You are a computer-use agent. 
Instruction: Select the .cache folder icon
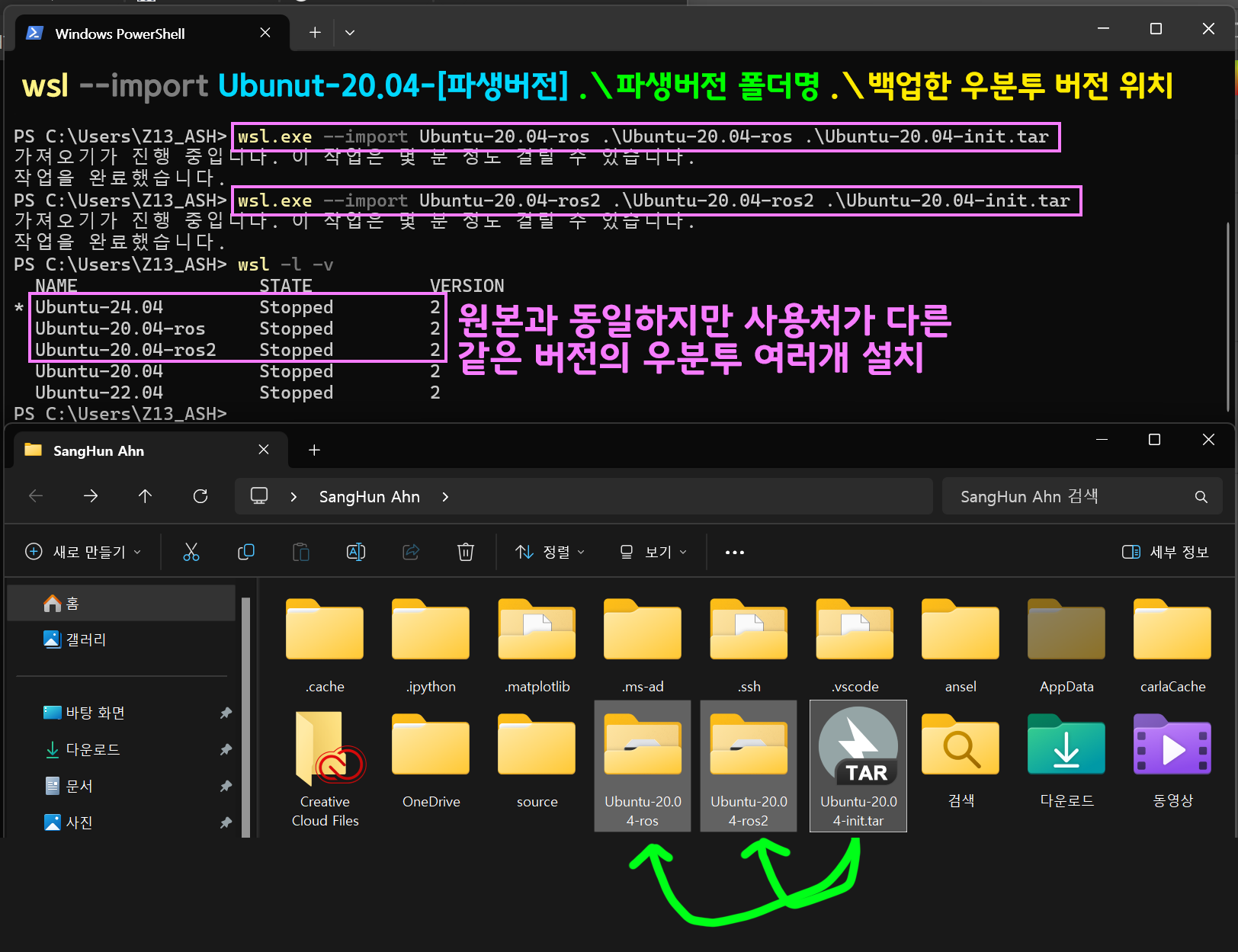pyautogui.click(x=325, y=630)
